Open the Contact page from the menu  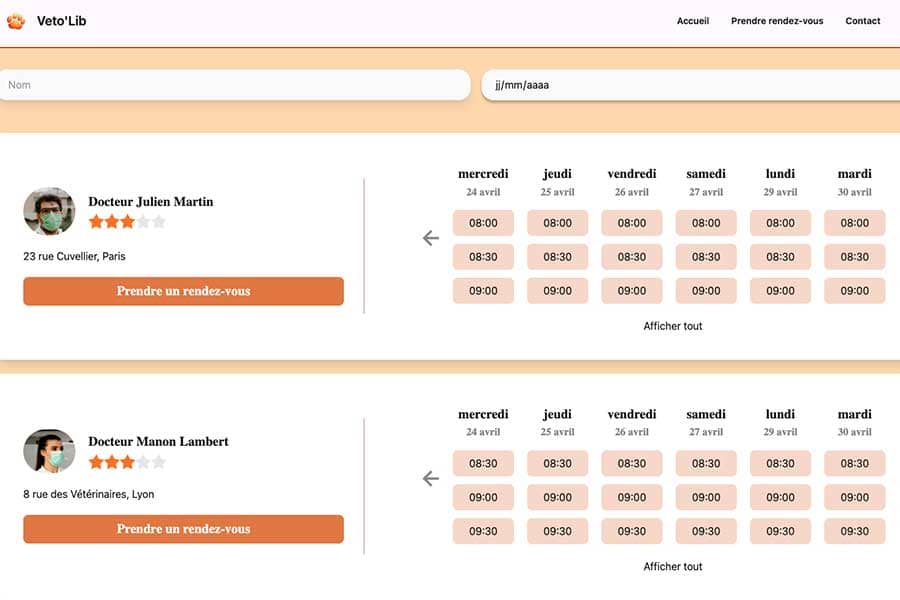pyautogui.click(x=862, y=20)
